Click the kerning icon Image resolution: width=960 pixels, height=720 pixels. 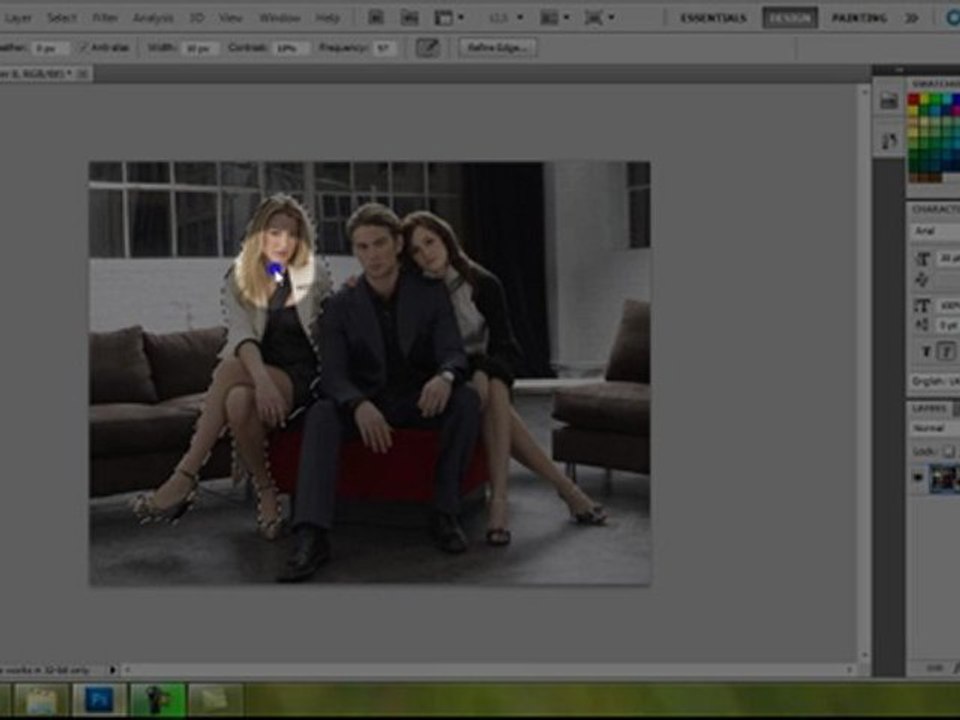[x=922, y=280]
